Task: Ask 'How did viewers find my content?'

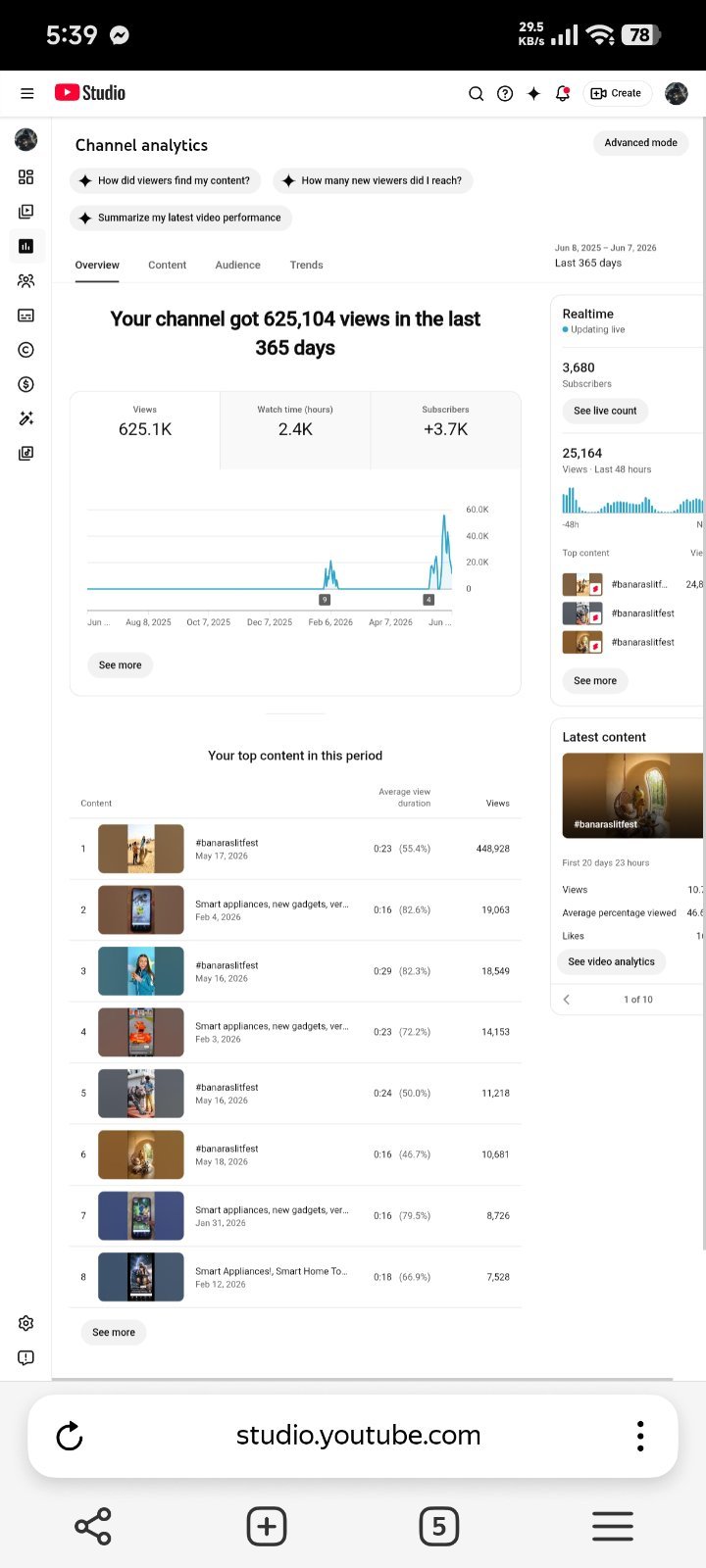Action: click(x=166, y=180)
